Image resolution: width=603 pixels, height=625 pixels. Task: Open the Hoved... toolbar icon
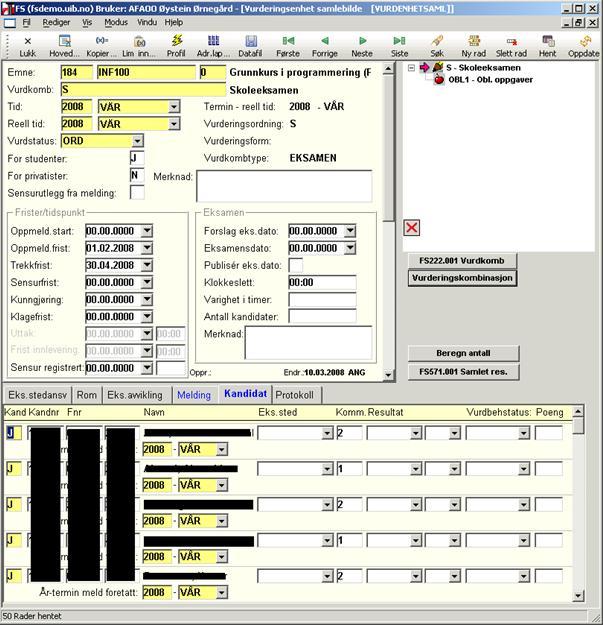tap(65, 41)
